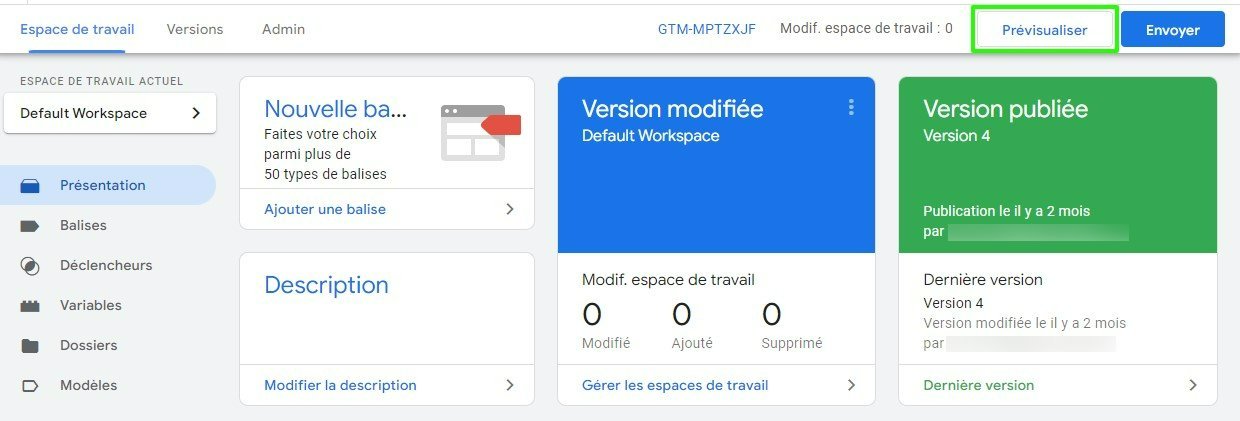This screenshot has height=421, width=1240.
Task: Click the blue Envoyer button
Action: pos(1173,30)
